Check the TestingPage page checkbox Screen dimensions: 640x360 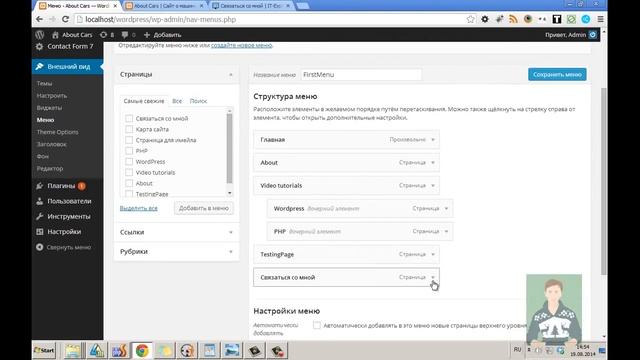click(129, 194)
